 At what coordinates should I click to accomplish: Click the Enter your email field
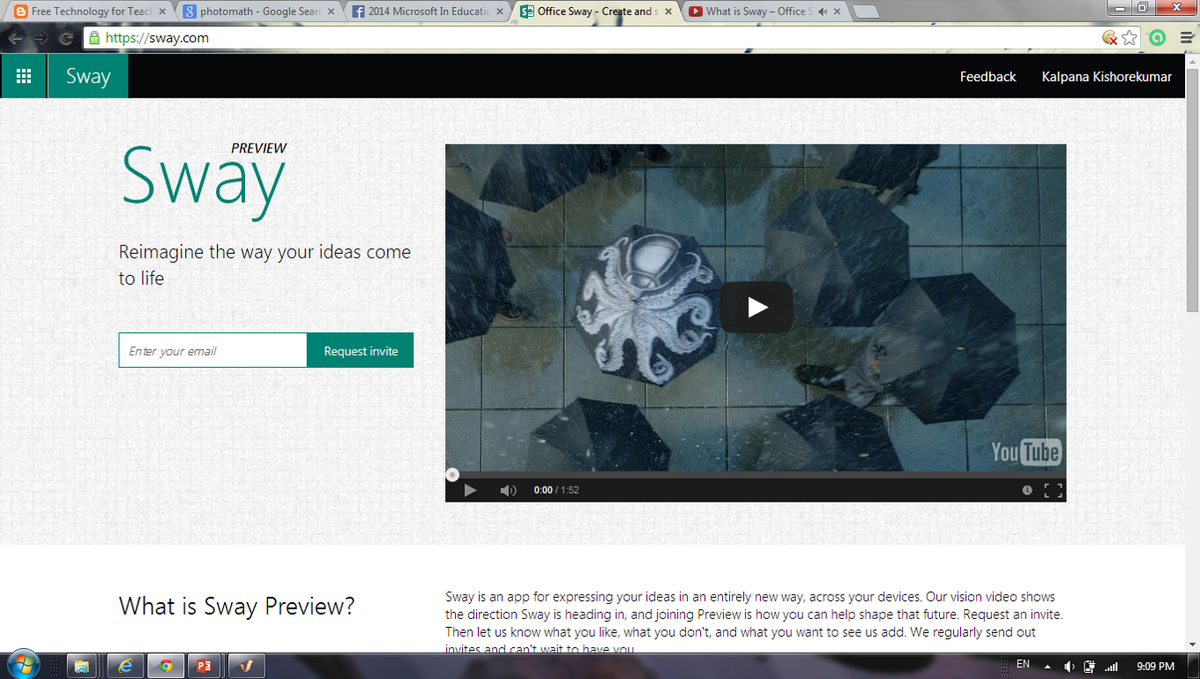click(x=213, y=351)
